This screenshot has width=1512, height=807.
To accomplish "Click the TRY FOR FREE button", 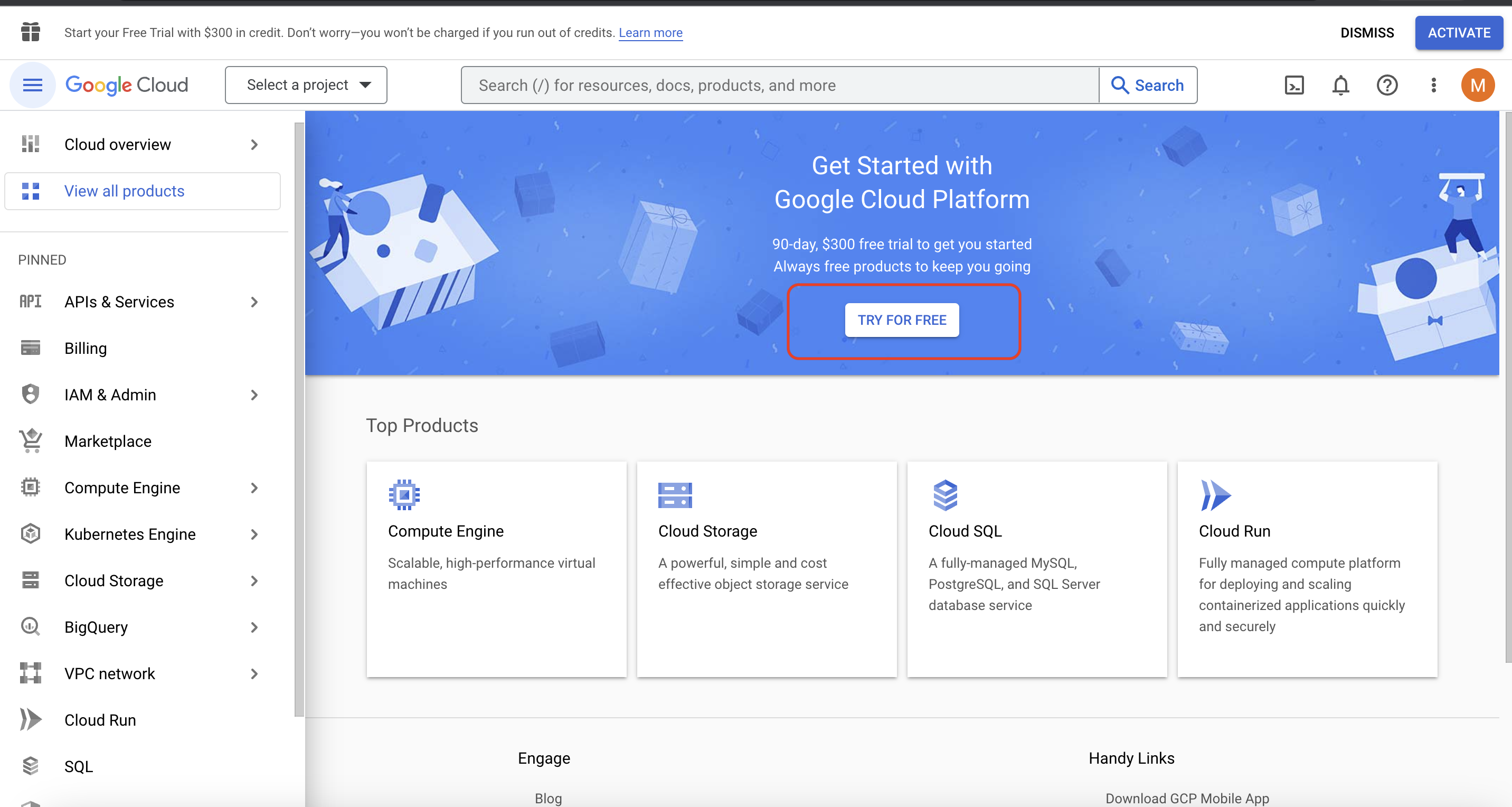I will point(902,320).
